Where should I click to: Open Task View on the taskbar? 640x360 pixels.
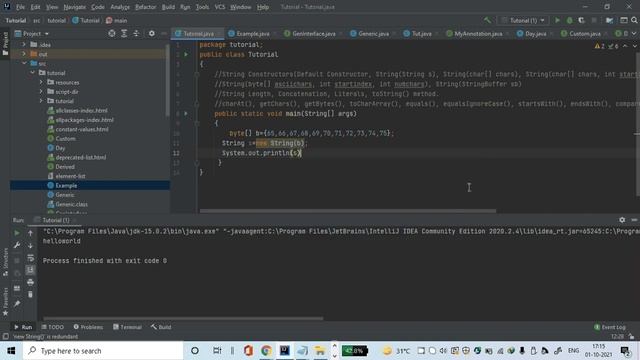tap(217, 351)
